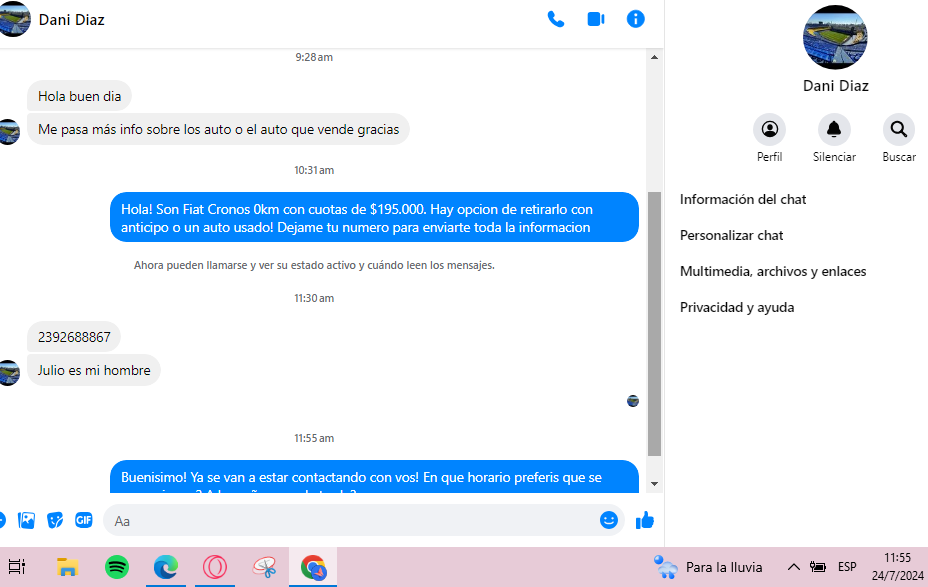Image resolution: width=928 pixels, height=587 pixels.
Task: Show hidden tray icons chevron
Action: (x=793, y=567)
